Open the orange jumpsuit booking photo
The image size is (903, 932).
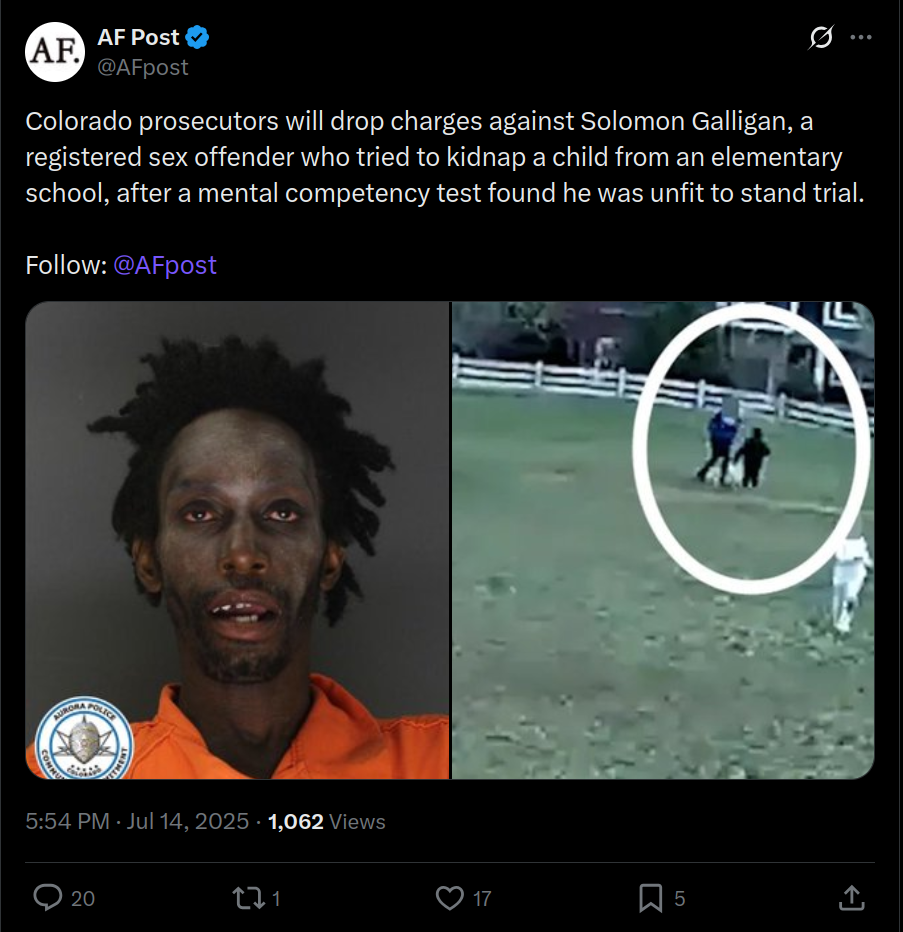(237, 540)
